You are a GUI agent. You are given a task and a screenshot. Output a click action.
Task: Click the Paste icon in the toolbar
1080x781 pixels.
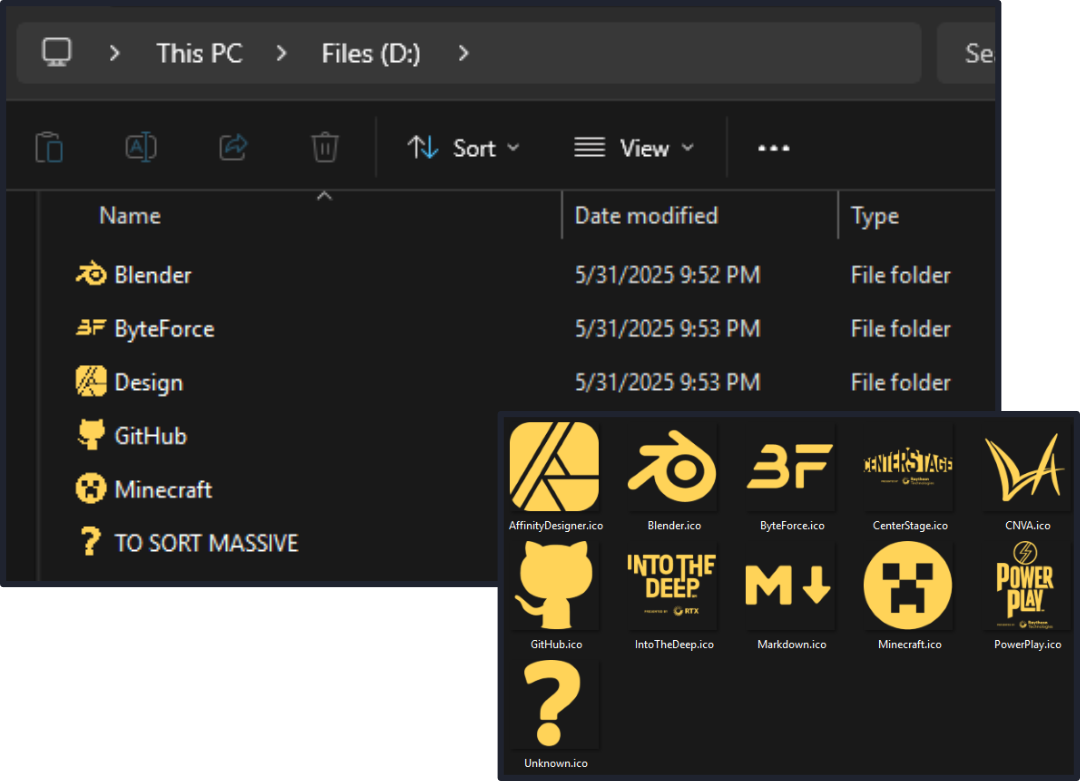tap(49, 147)
